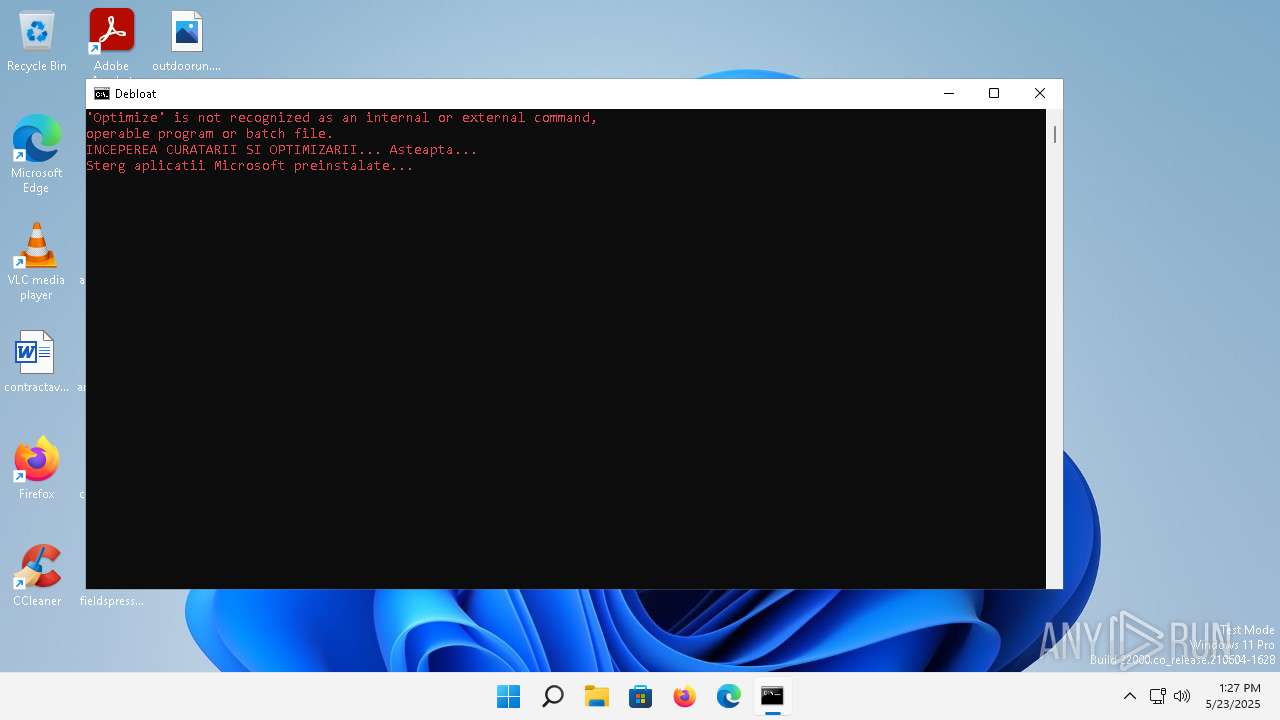The image size is (1280, 720).
Task: Open the Recycle Bin desktop icon
Action: point(37,42)
